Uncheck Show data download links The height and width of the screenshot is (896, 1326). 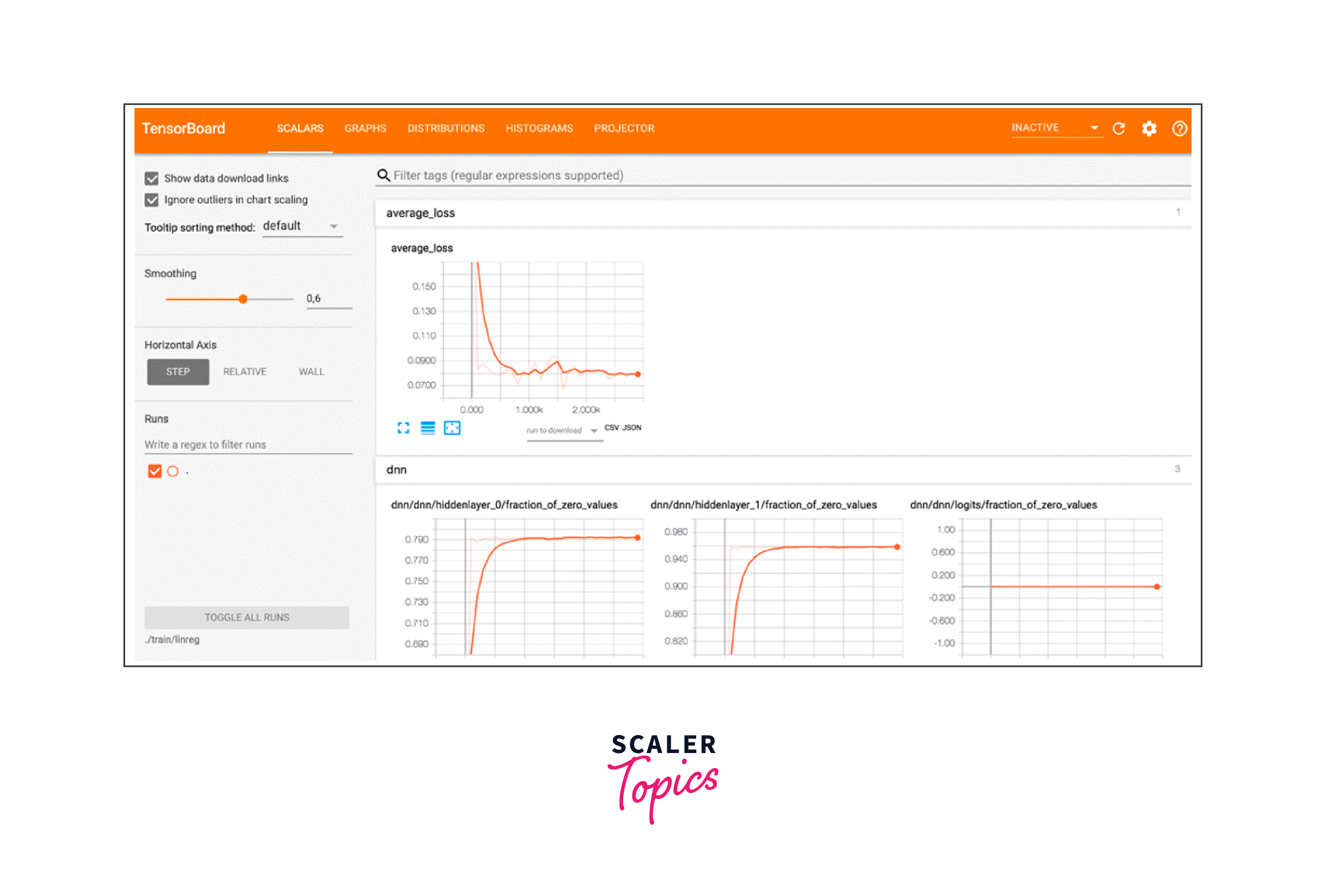[x=152, y=178]
